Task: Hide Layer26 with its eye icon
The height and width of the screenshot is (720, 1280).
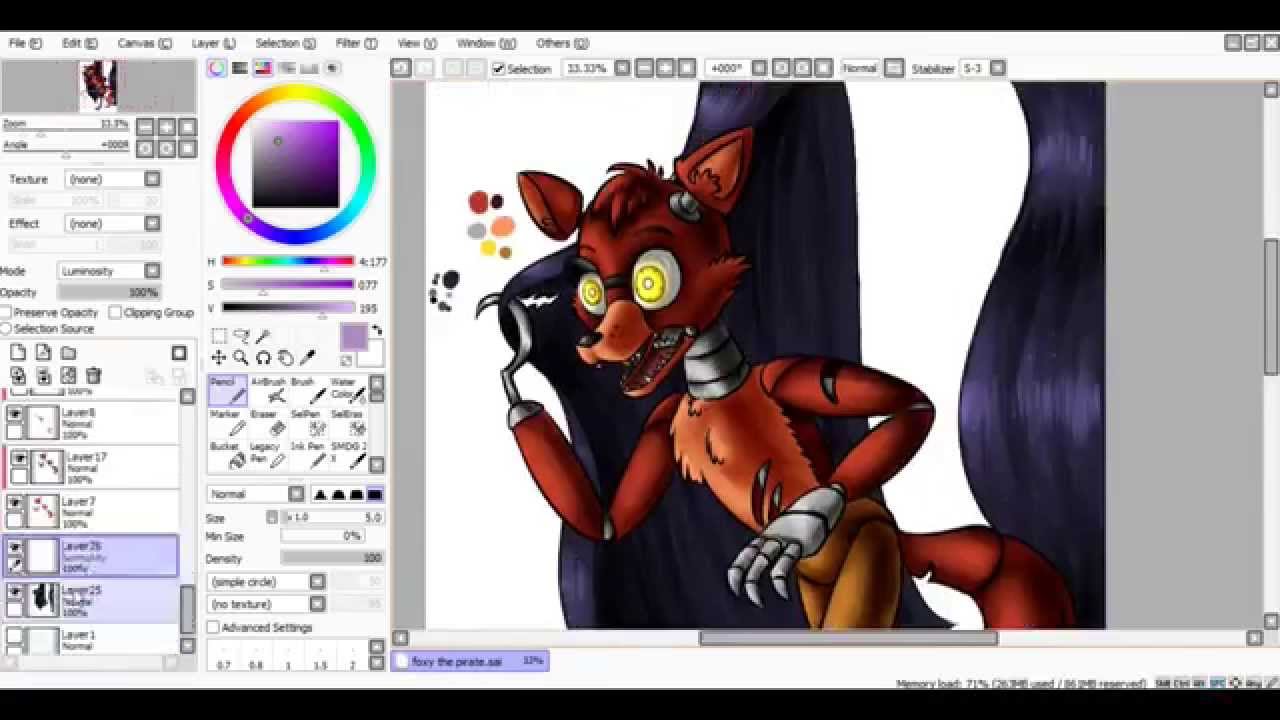Action: coord(15,548)
